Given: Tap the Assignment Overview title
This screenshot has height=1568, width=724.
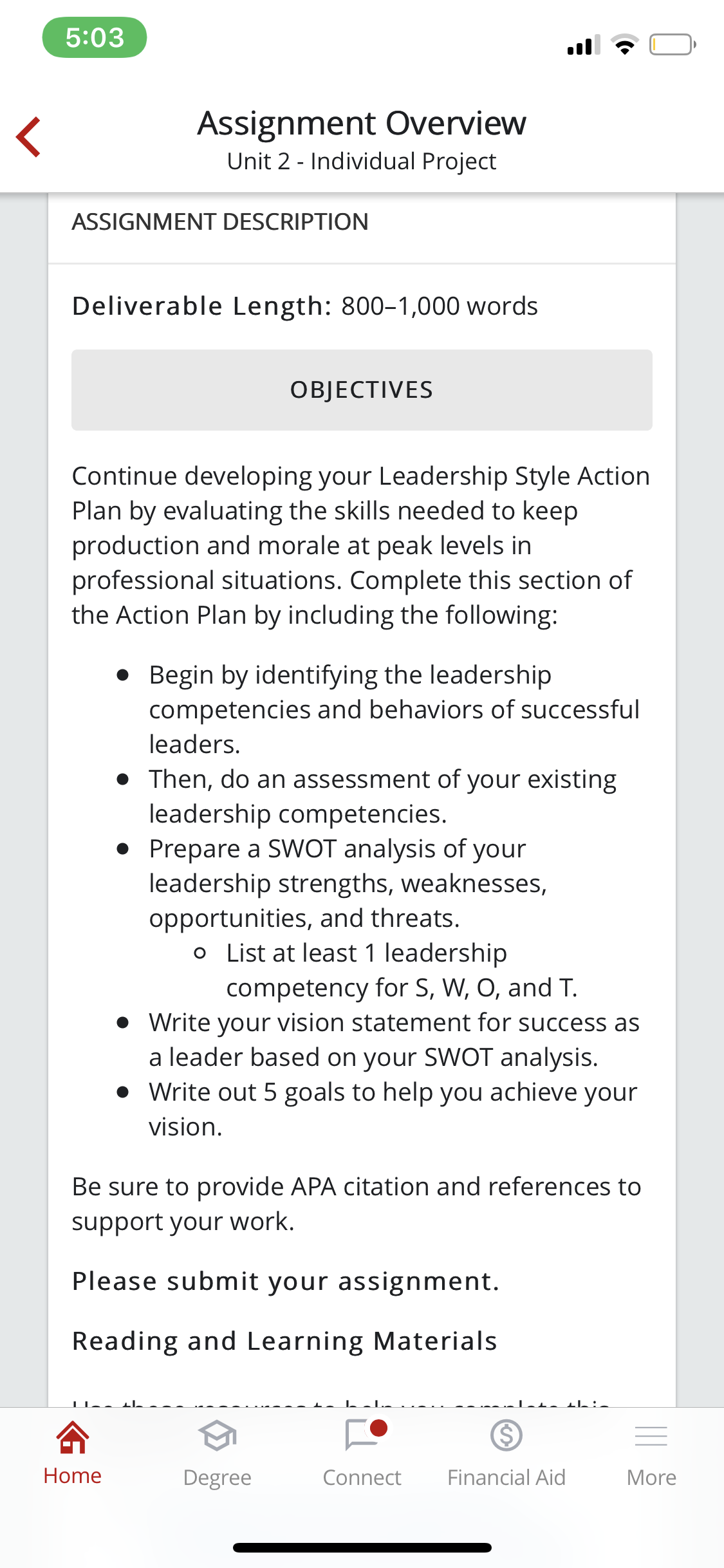Looking at the screenshot, I should tap(362, 123).
